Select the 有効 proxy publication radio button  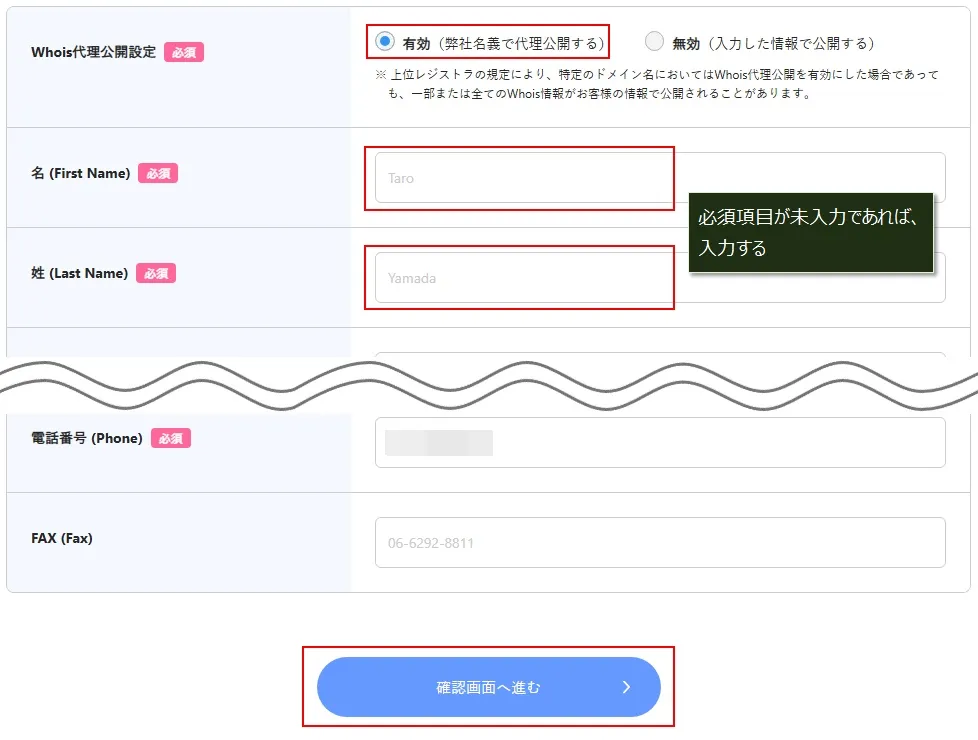(x=385, y=42)
